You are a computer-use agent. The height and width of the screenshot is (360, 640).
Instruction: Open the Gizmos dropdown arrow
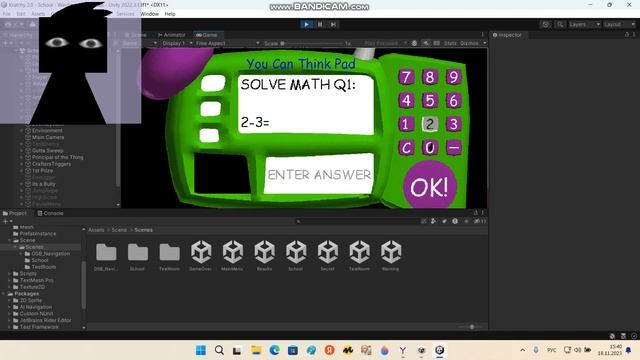click(x=484, y=43)
